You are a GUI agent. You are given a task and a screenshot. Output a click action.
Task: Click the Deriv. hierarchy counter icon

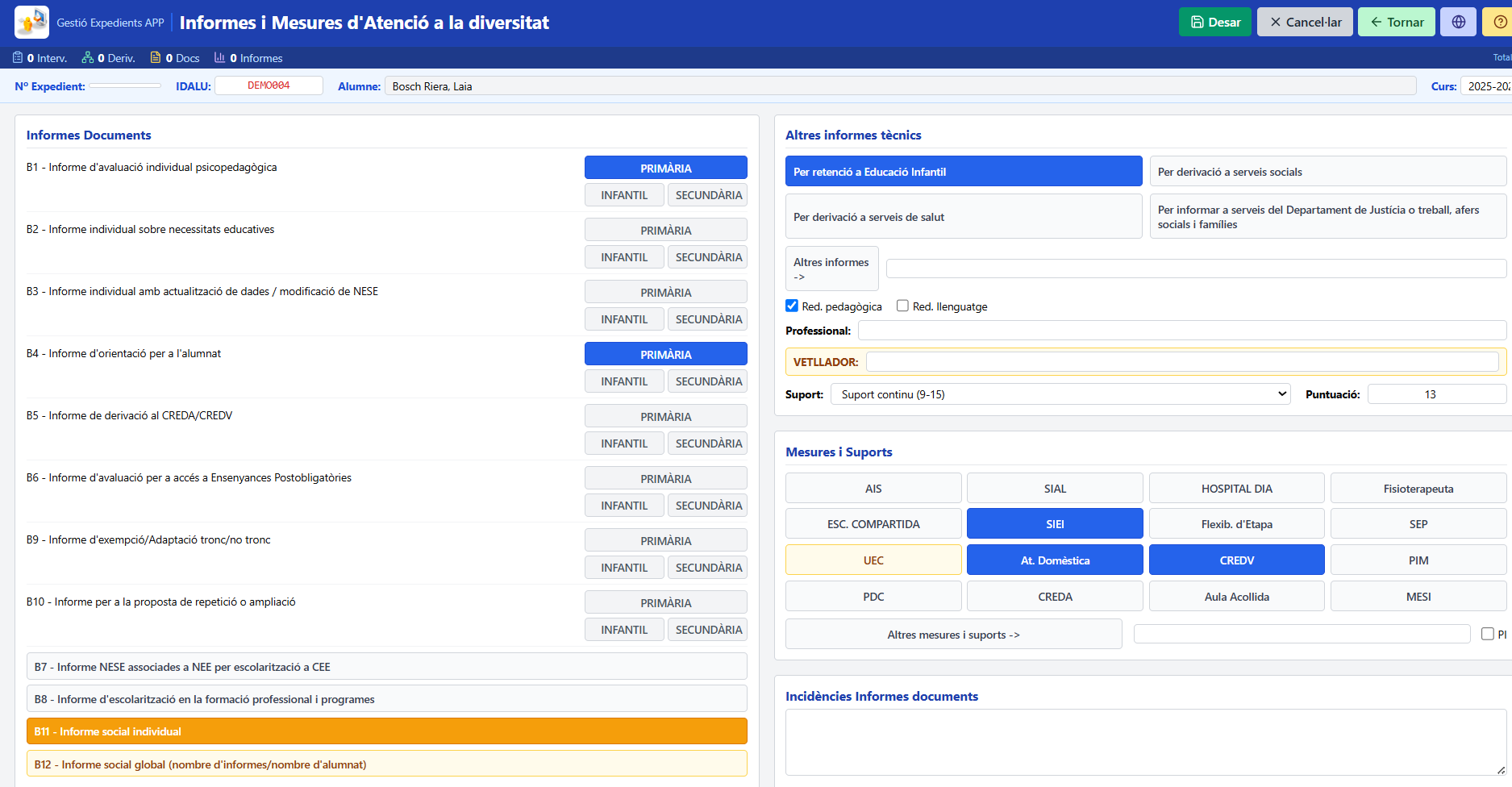pos(87,58)
